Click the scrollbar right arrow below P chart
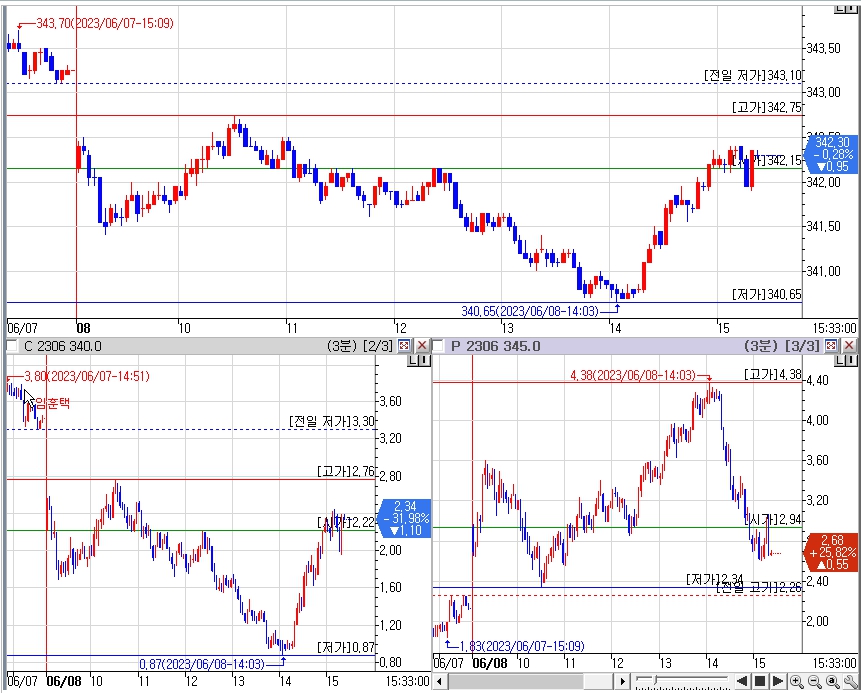The height and width of the screenshot is (693, 861). (x=622, y=681)
